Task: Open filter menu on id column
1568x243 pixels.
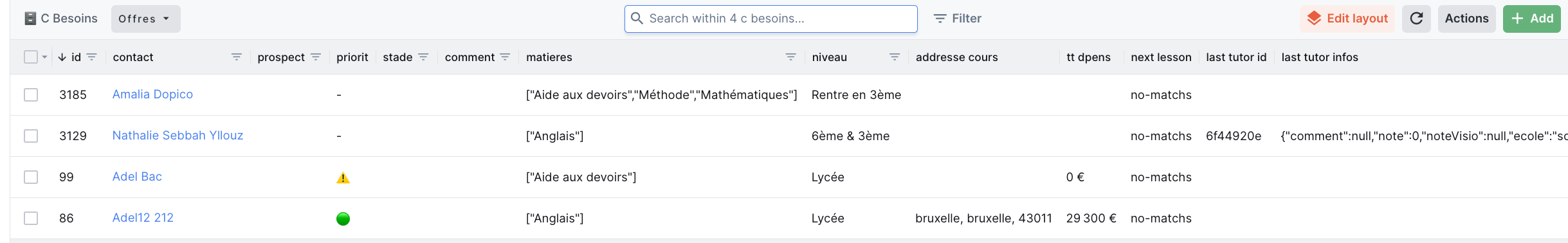Action: [92, 57]
